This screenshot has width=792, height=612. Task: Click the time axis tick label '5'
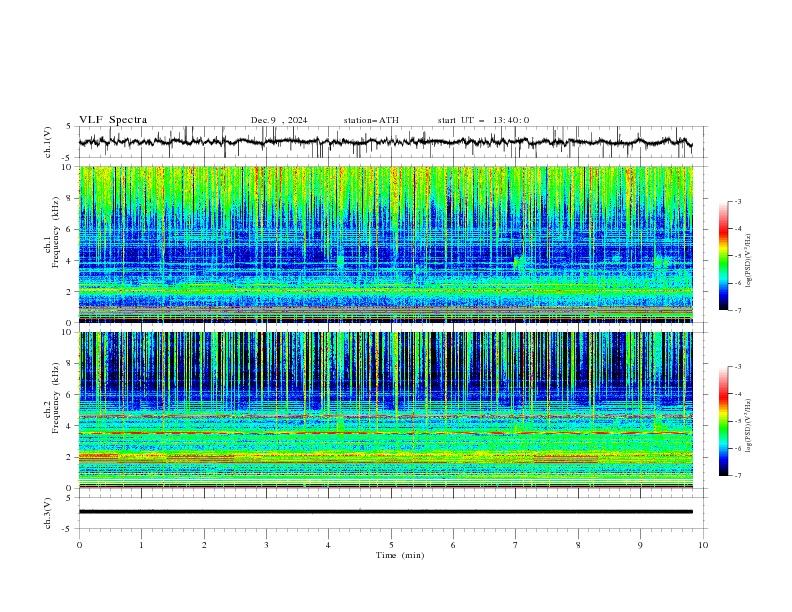pos(391,545)
